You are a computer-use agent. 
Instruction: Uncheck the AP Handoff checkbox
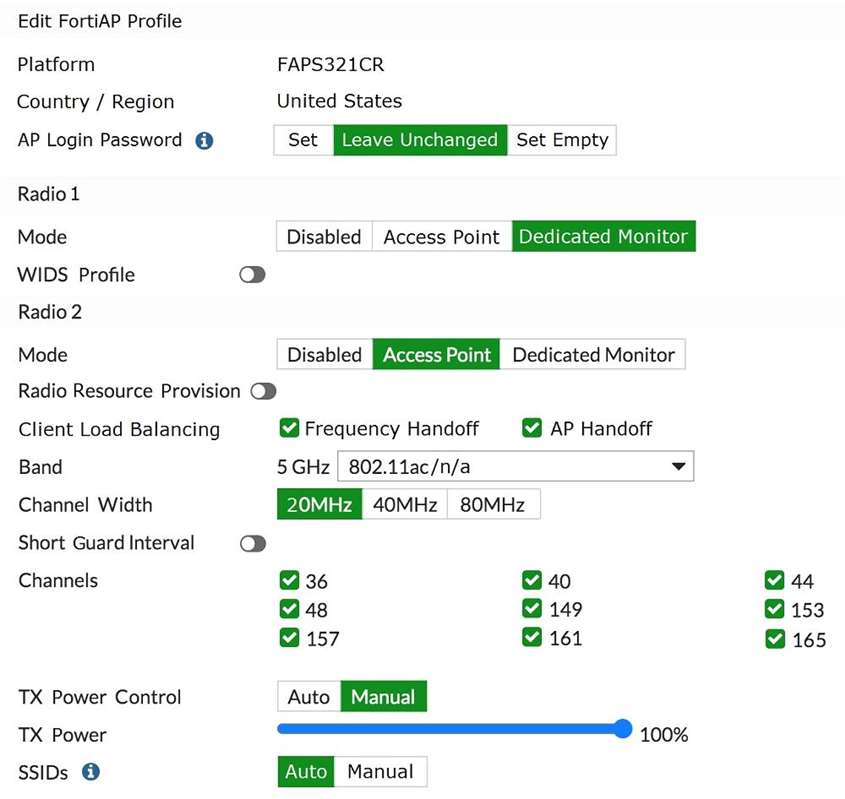[x=532, y=428]
